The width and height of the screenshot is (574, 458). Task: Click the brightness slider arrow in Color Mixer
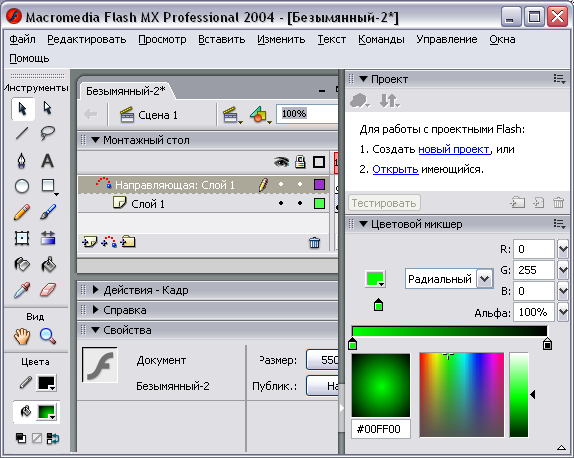pos(533,394)
